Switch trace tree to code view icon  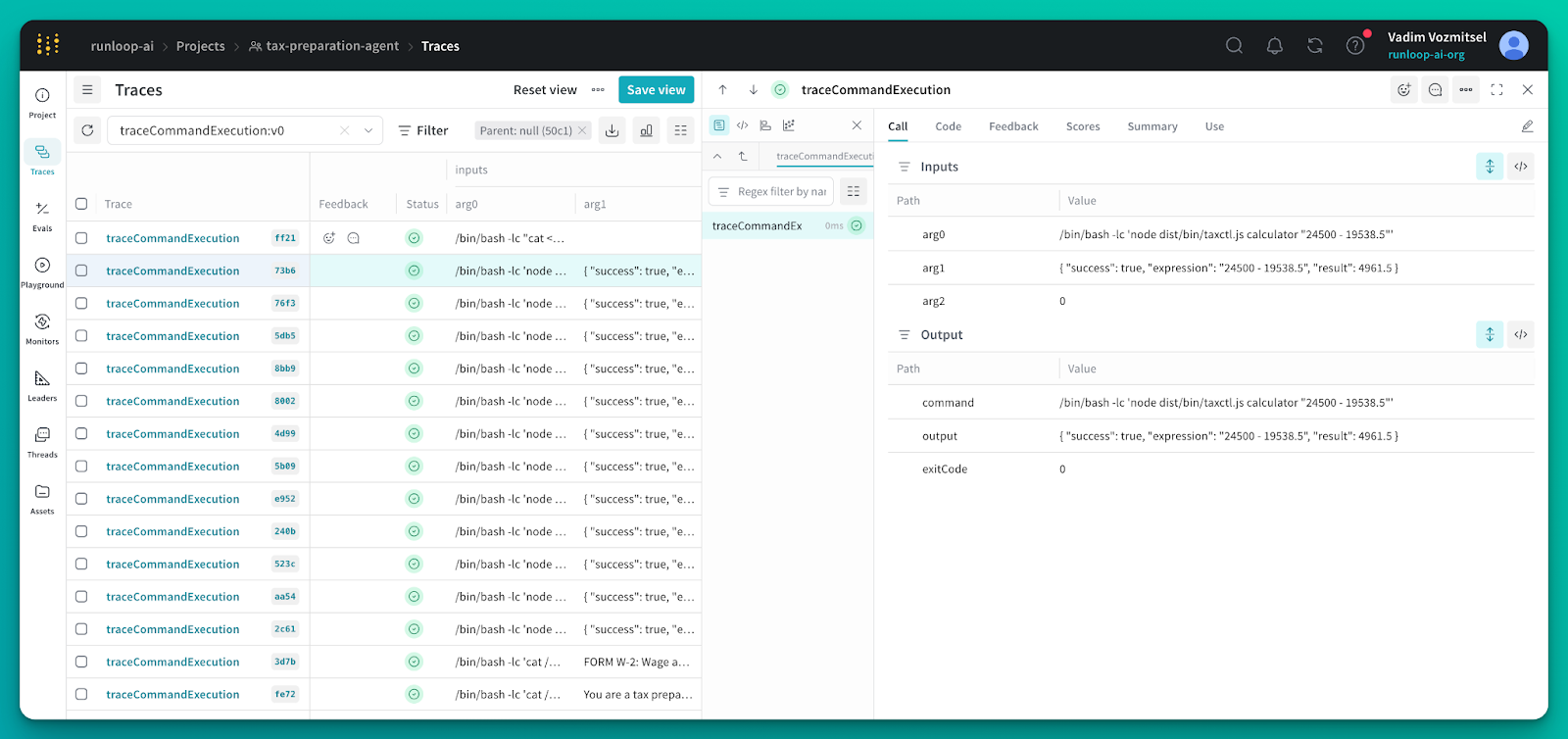click(742, 125)
